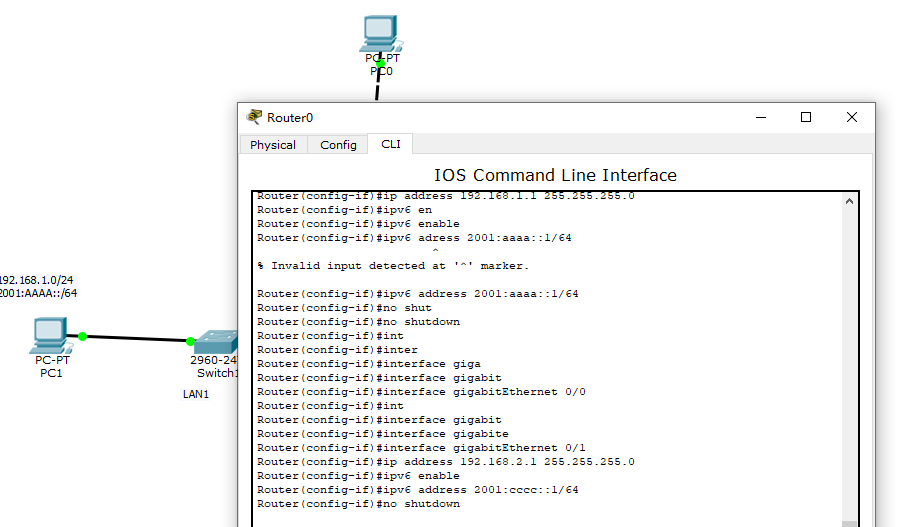Click the green link light at Switch1
Viewport: 902px width, 527px height.
coord(190,341)
